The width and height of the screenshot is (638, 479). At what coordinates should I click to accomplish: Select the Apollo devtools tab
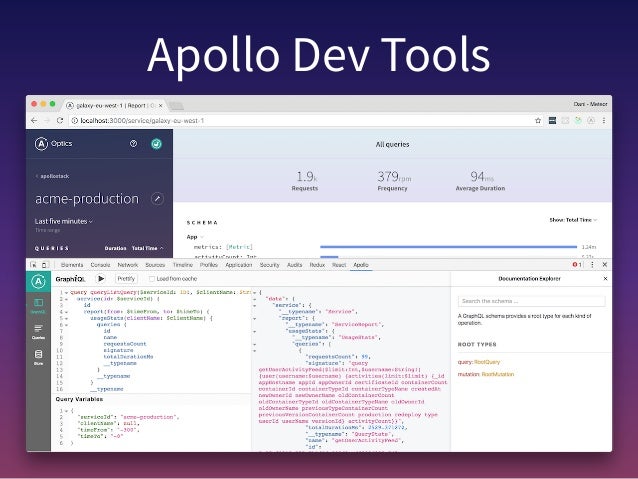(x=361, y=265)
